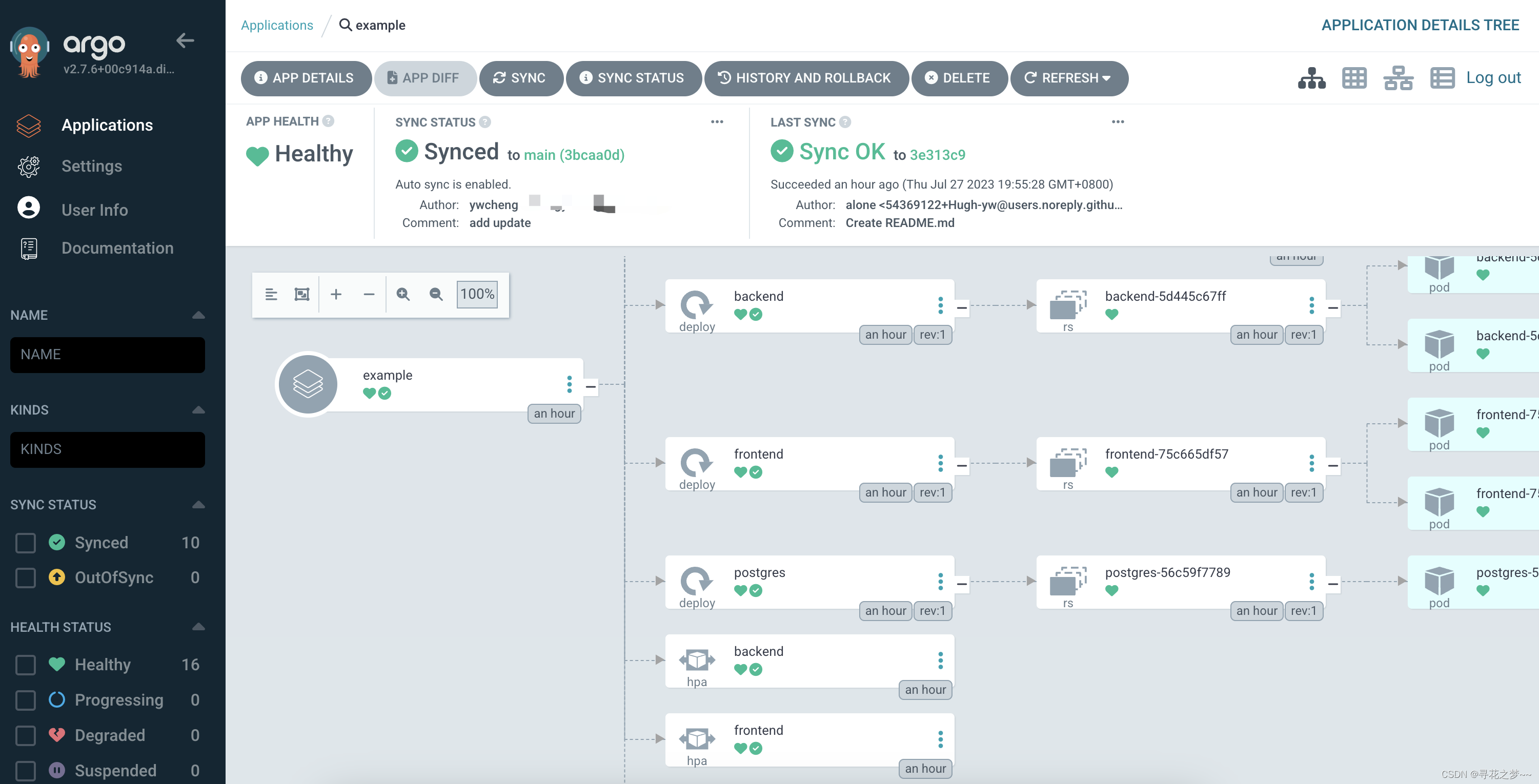Screen dimensions: 1539x784
Task: Collapse the example application node children
Action: pos(591,387)
